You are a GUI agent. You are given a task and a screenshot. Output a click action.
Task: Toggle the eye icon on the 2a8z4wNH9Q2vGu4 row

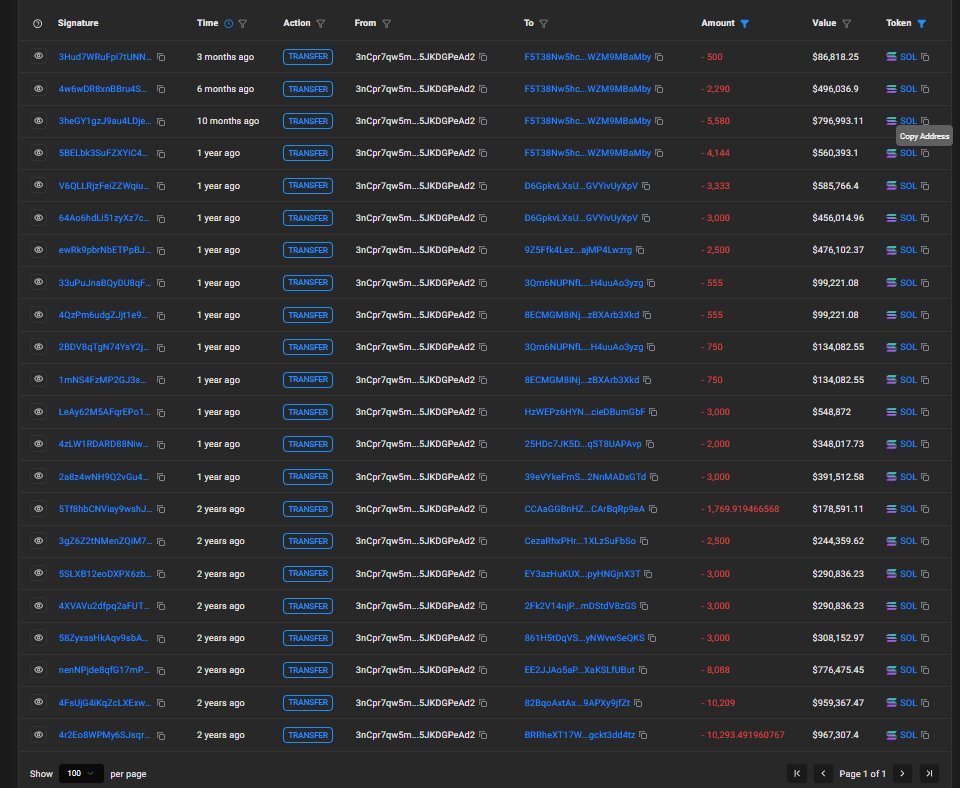(38, 476)
